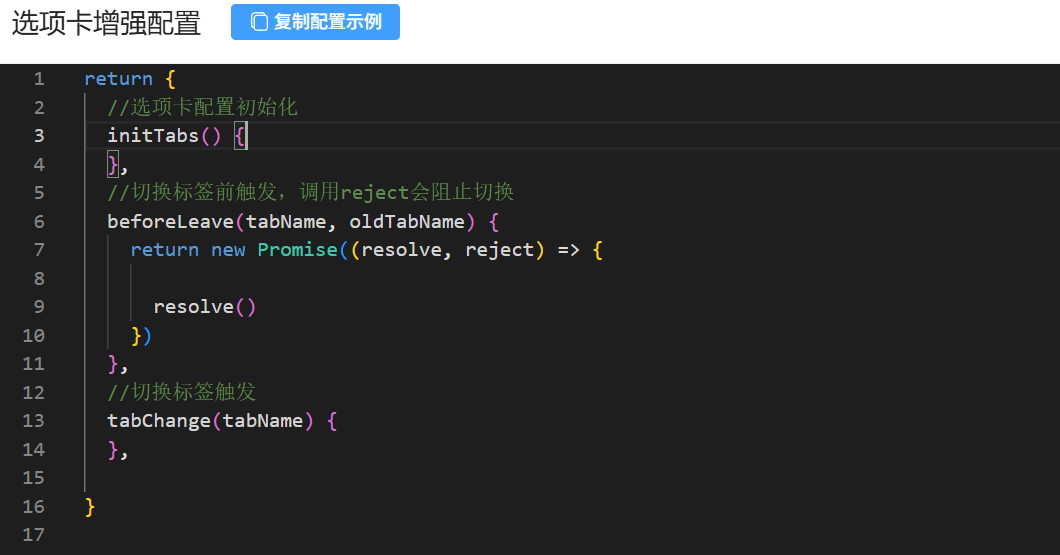Place cursor on the tabChange method name

pos(158,421)
